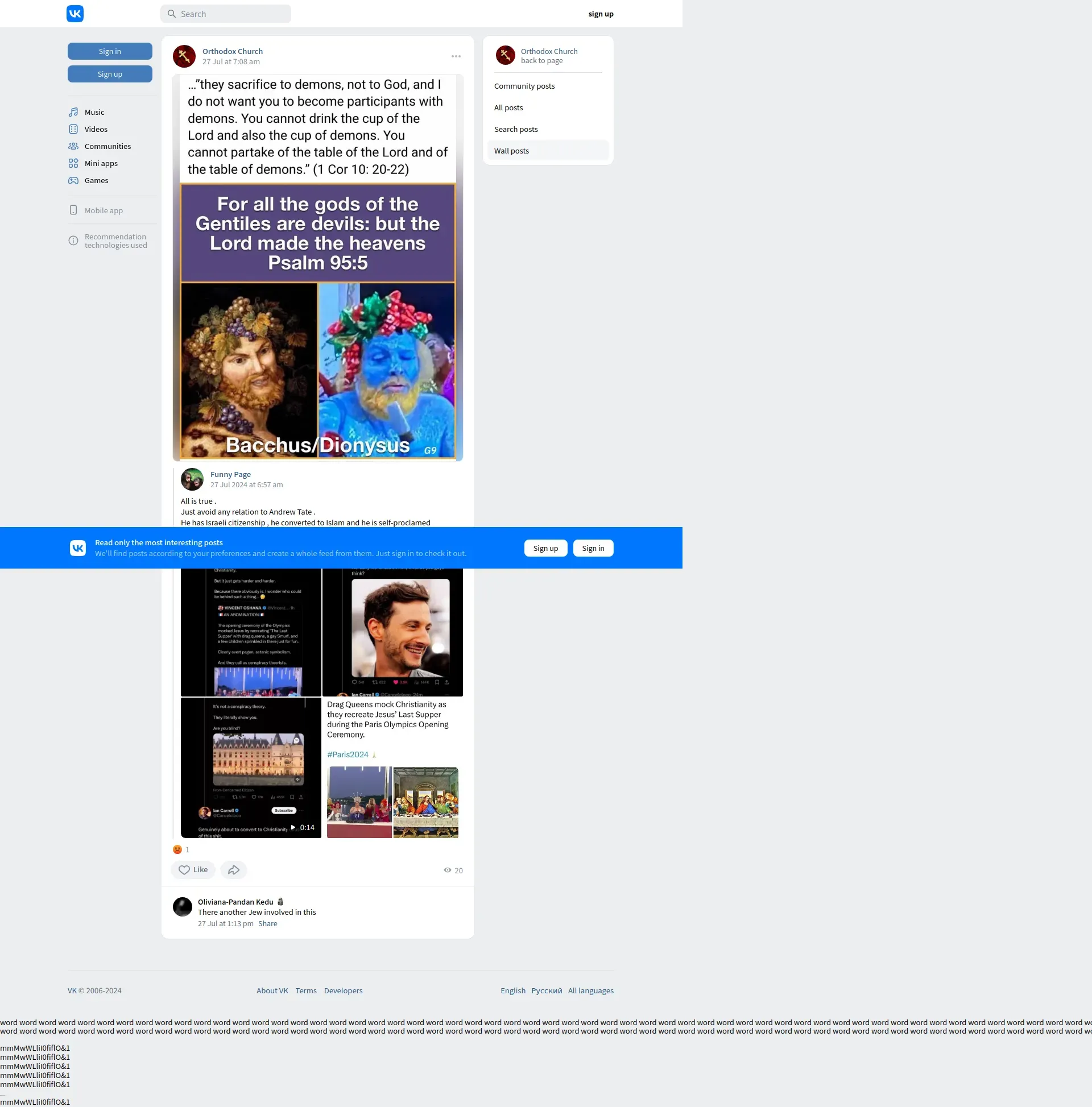
Task: Go to Communities in the sidebar
Action: [x=107, y=147]
